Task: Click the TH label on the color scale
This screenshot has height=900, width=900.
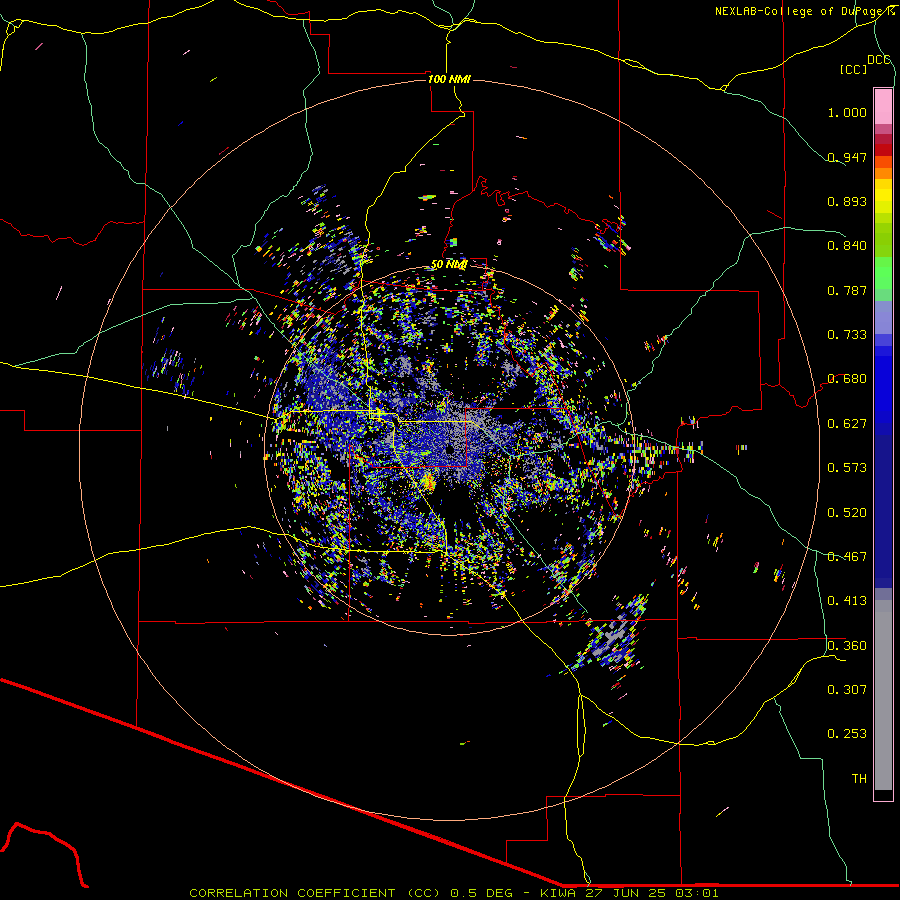Action: [859, 779]
